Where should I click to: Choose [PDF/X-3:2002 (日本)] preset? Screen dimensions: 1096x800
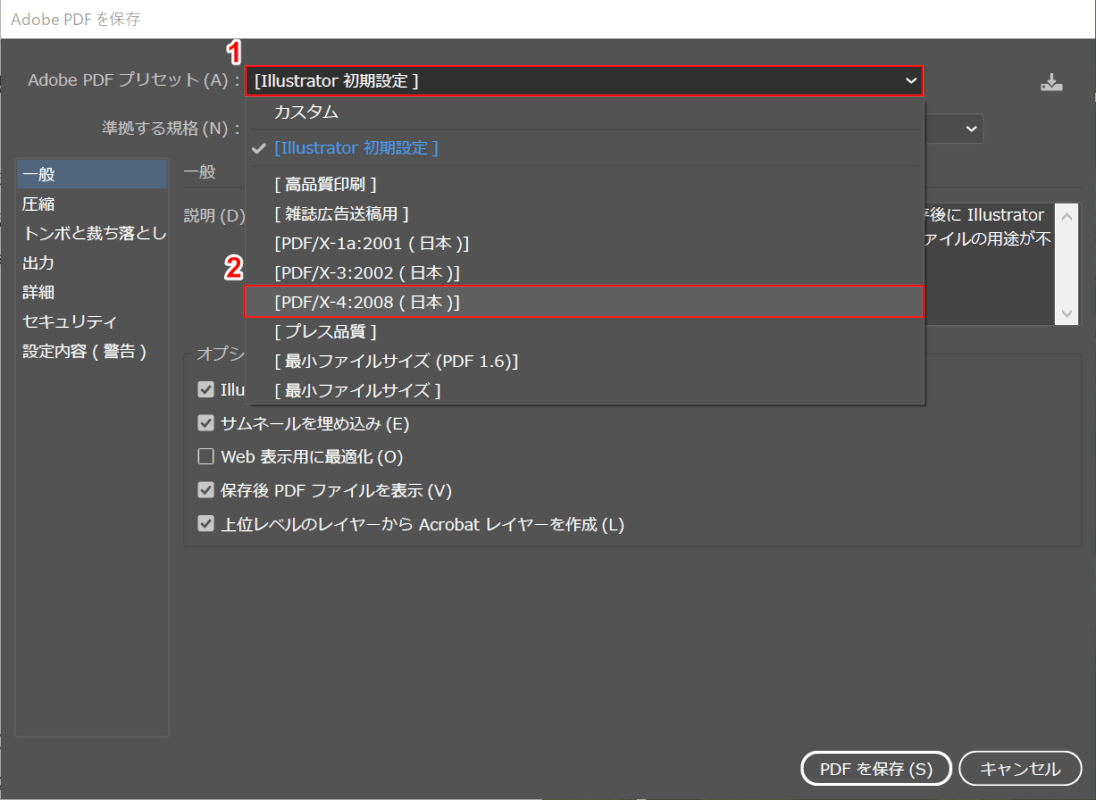[x=584, y=272]
